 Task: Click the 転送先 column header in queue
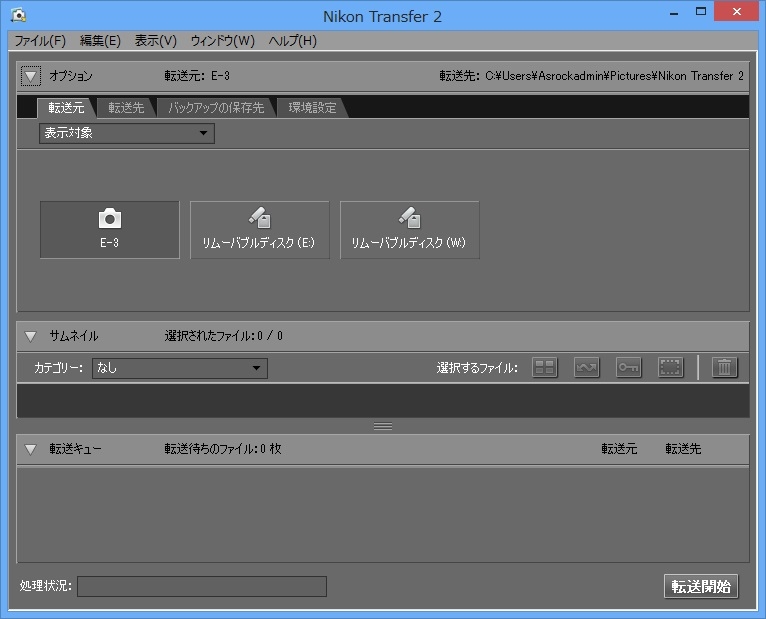[683, 449]
